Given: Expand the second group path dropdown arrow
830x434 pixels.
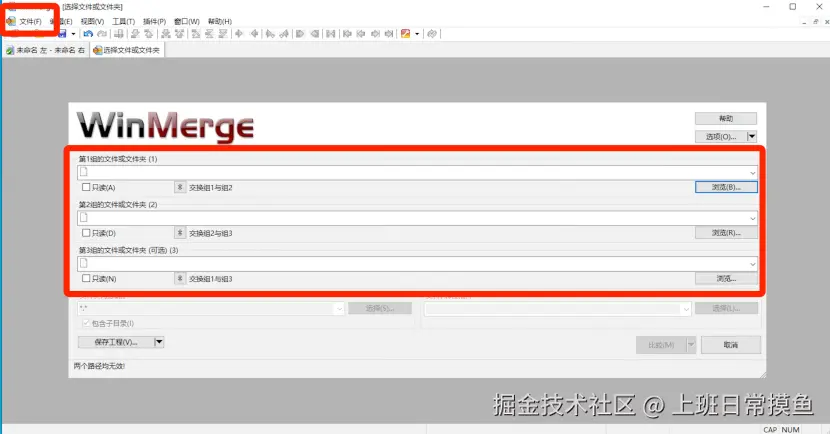Looking at the screenshot, I should coord(752,219).
